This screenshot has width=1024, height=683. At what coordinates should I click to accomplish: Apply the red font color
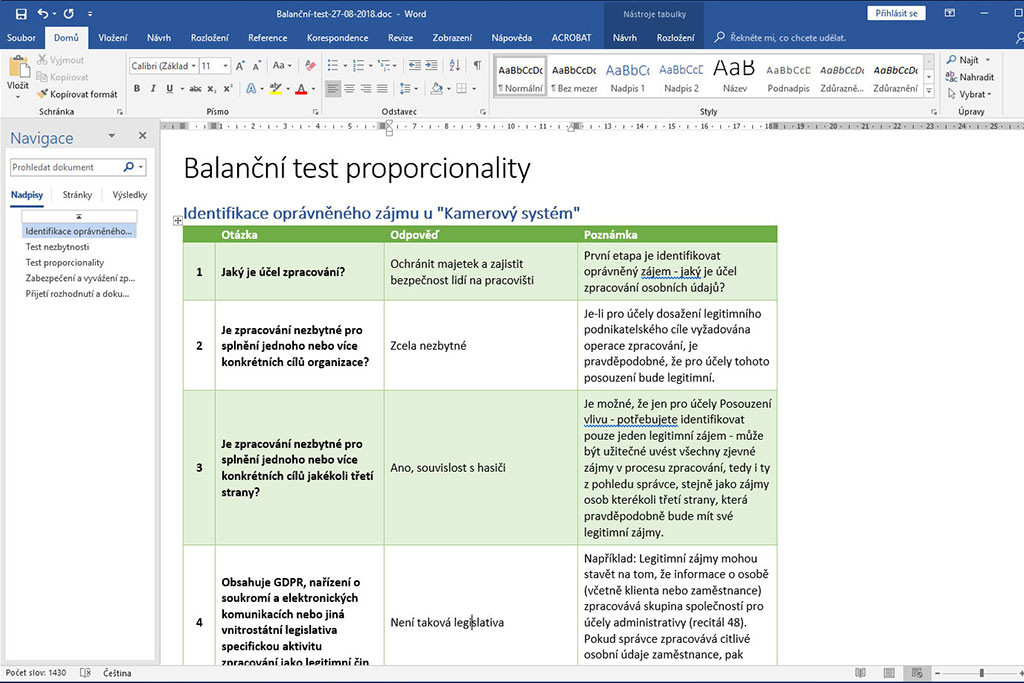pos(301,89)
